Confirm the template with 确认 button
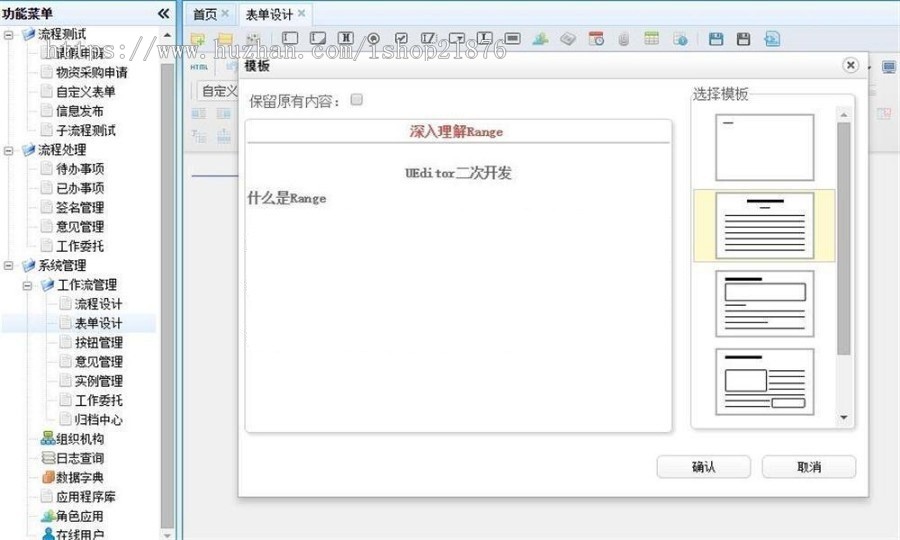This screenshot has width=900, height=540. (x=704, y=467)
